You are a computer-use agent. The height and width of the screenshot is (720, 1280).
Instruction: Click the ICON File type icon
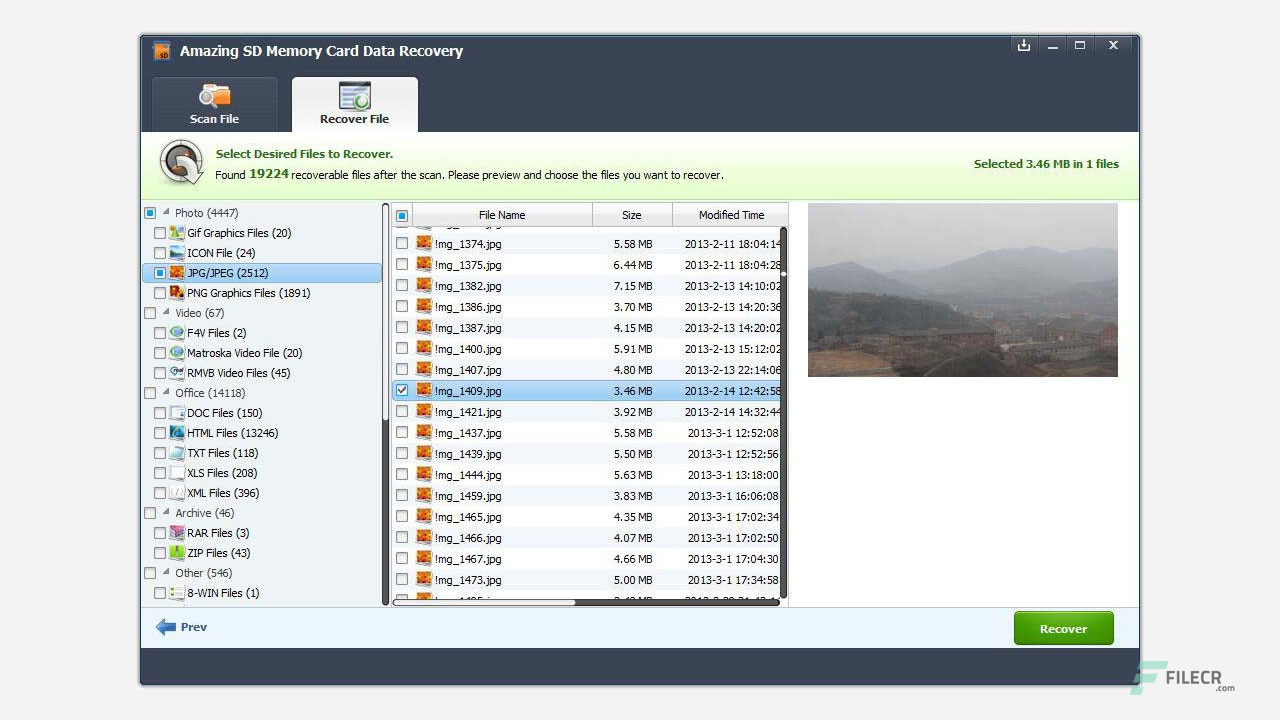[x=177, y=253]
